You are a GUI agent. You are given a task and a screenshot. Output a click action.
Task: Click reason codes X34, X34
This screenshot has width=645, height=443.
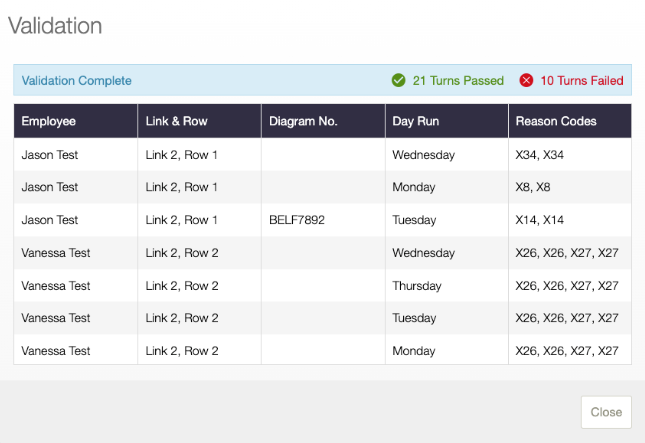click(x=539, y=155)
